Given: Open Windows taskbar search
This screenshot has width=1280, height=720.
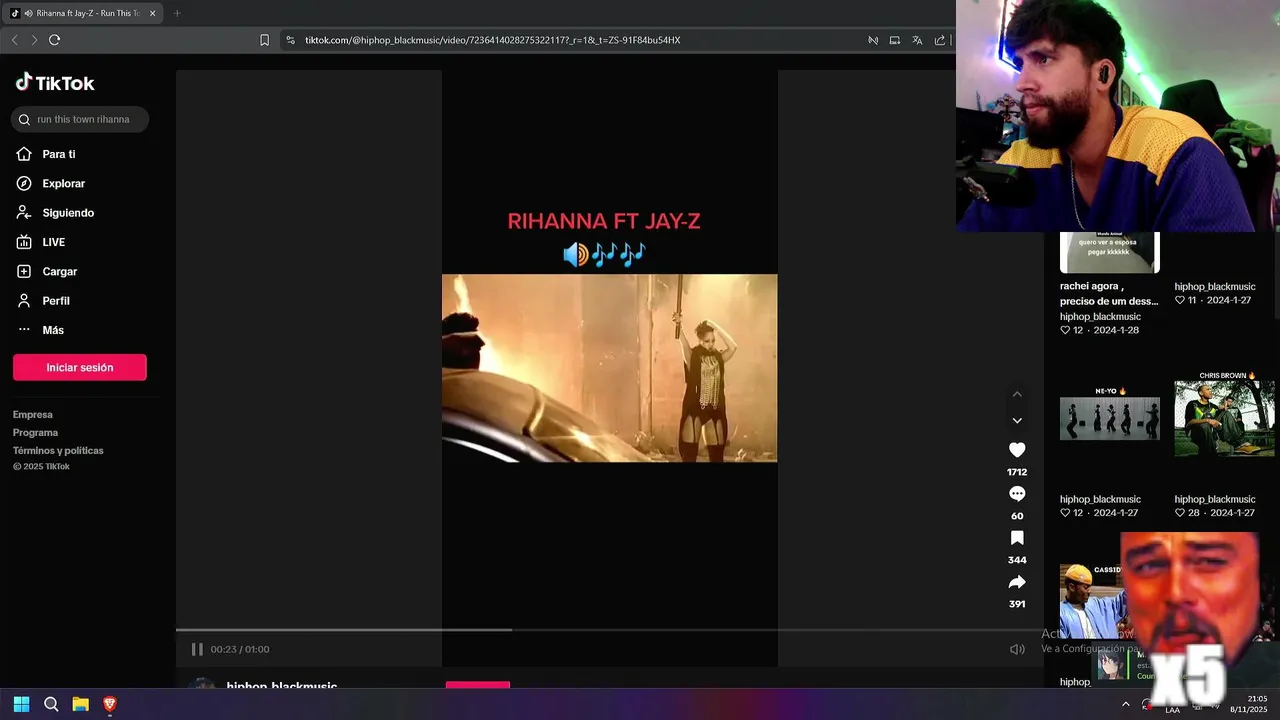Looking at the screenshot, I should point(51,704).
